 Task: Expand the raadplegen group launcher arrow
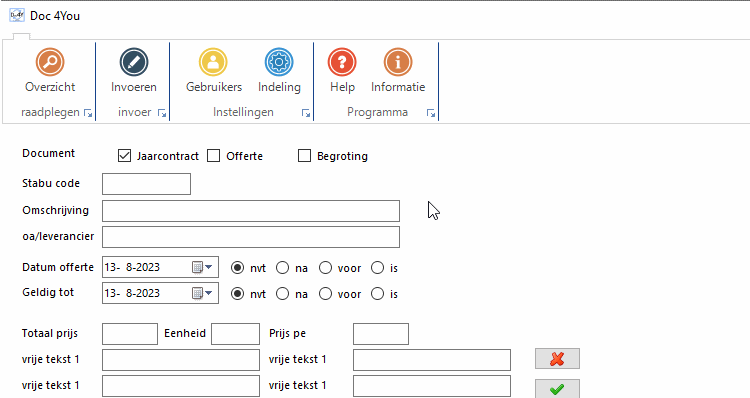pos(88,113)
